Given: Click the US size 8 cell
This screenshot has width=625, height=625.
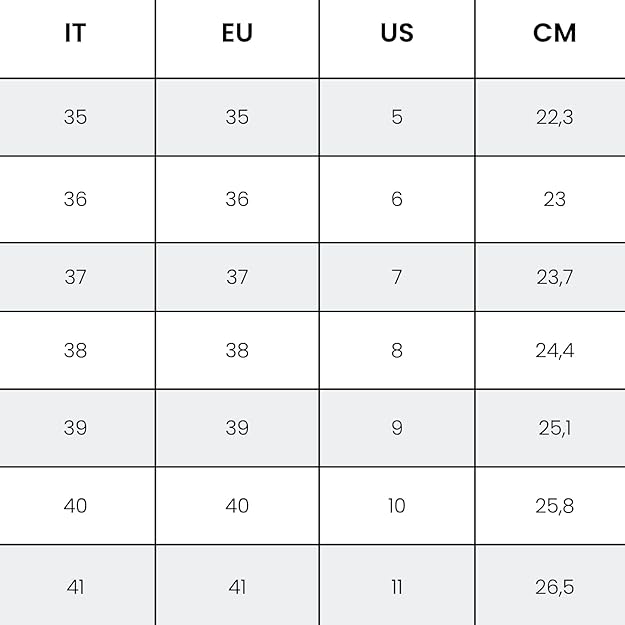Looking at the screenshot, I should [397, 350].
